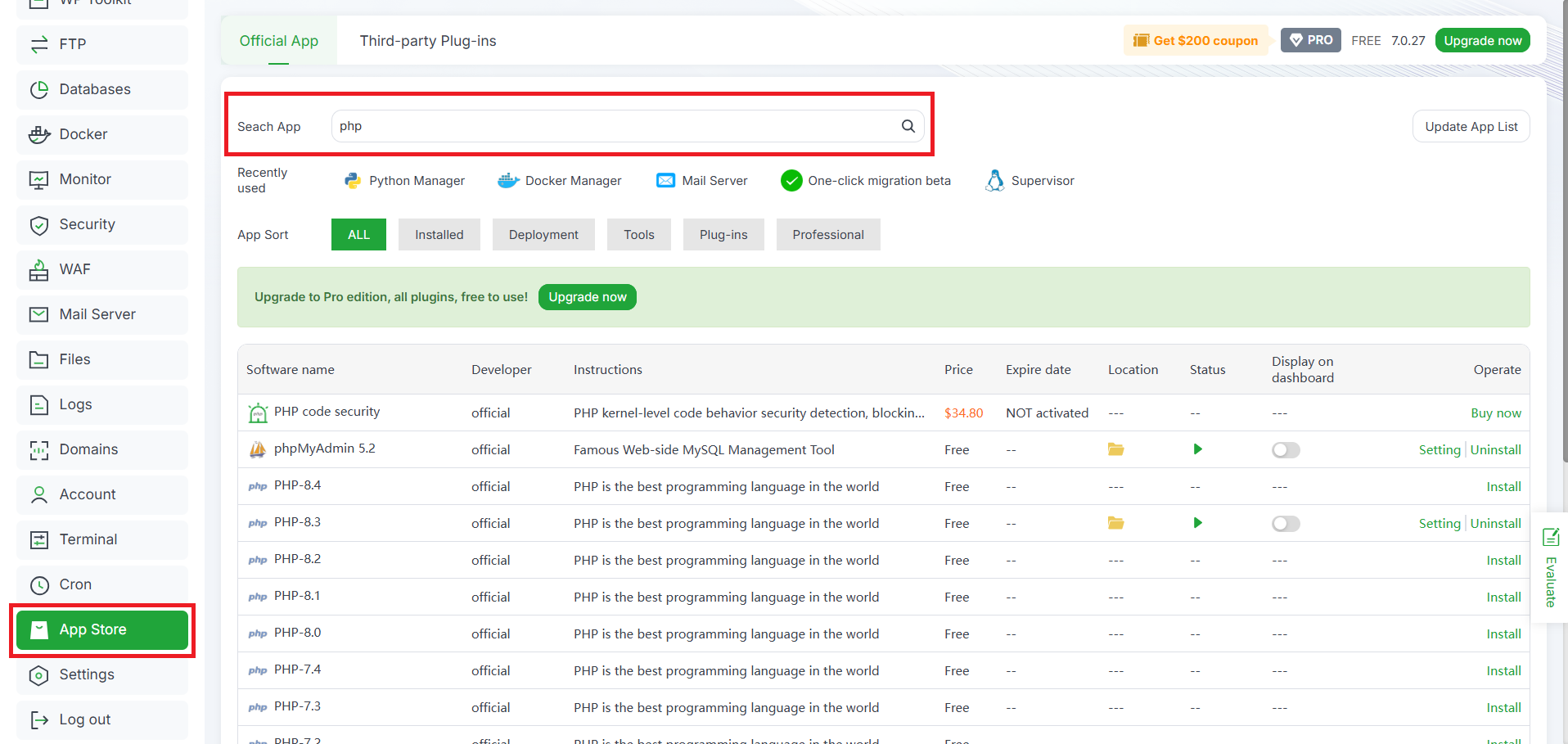Click Uninstall for PHP-8.3

[1496, 524]
